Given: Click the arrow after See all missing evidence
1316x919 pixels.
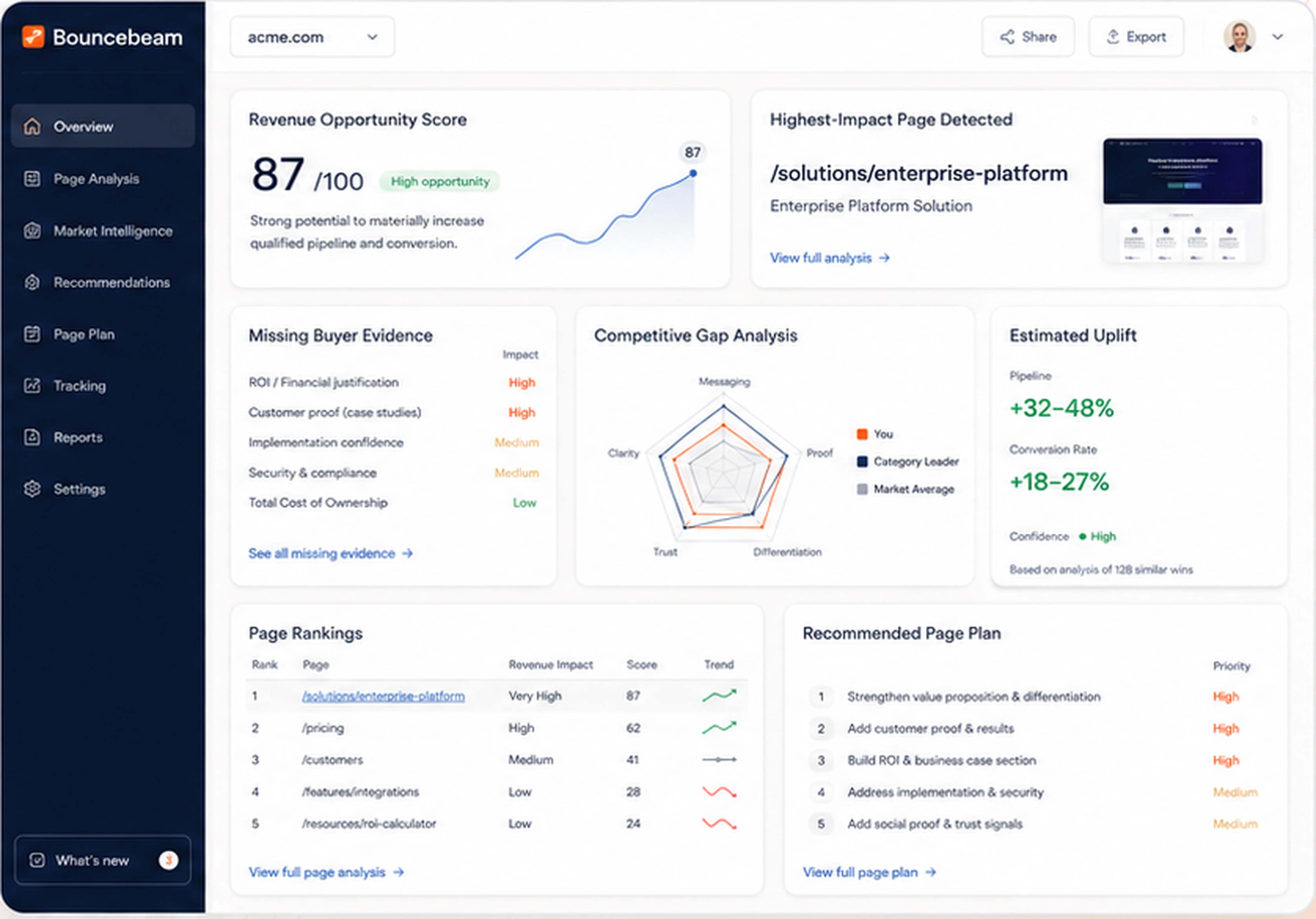Looking at the screenshot, I should (x=408, y=553).
